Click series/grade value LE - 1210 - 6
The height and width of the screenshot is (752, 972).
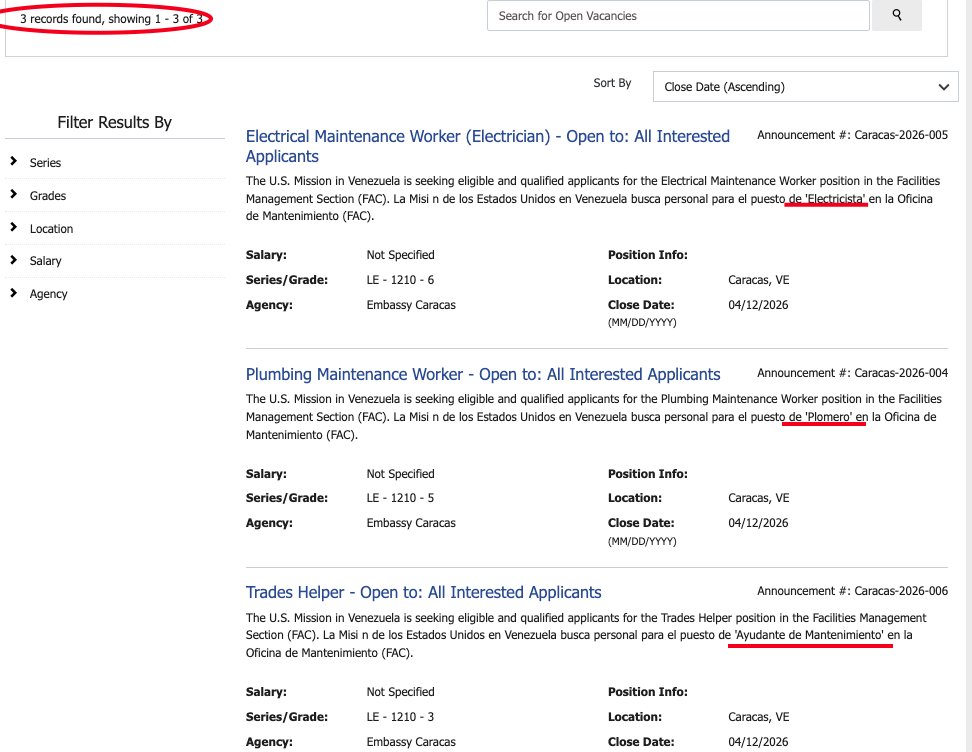(400, 280)
